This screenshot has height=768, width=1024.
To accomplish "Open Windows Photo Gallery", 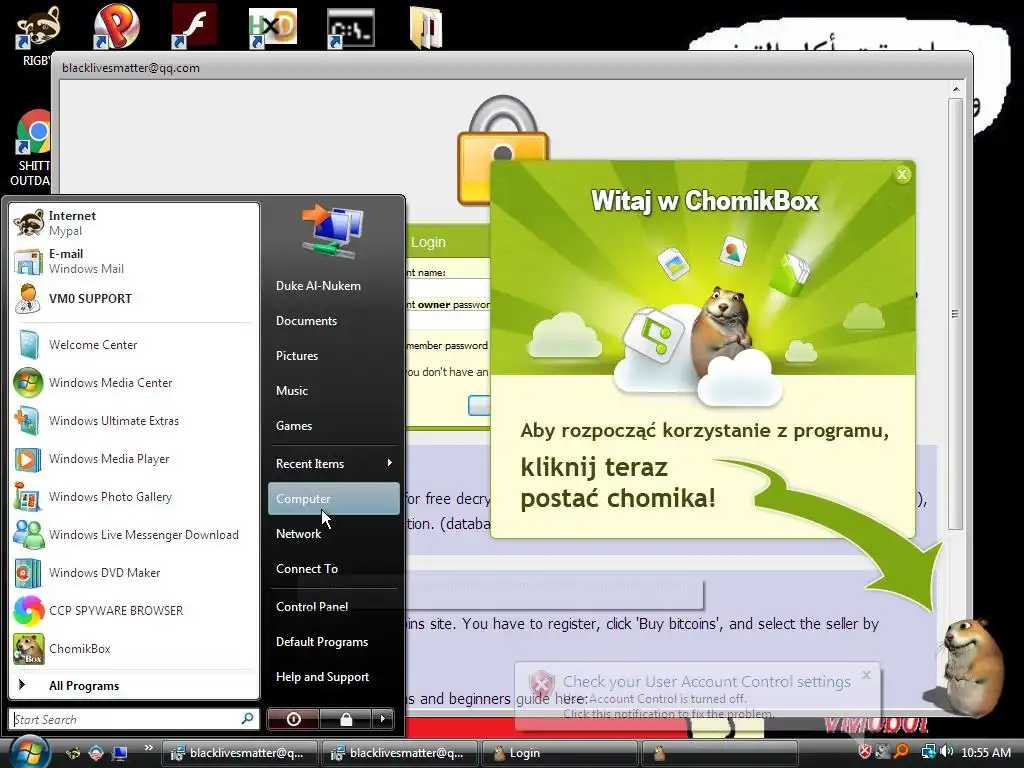I will [134, 496].
